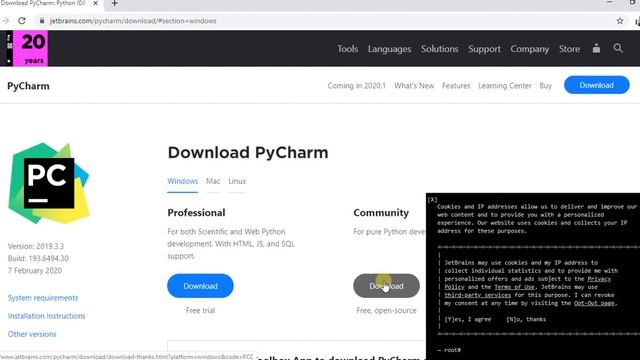Open the Store menu

[569, 49]
